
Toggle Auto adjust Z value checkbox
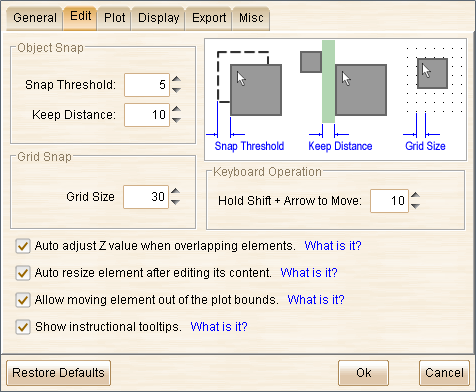(x=23, y=246)
